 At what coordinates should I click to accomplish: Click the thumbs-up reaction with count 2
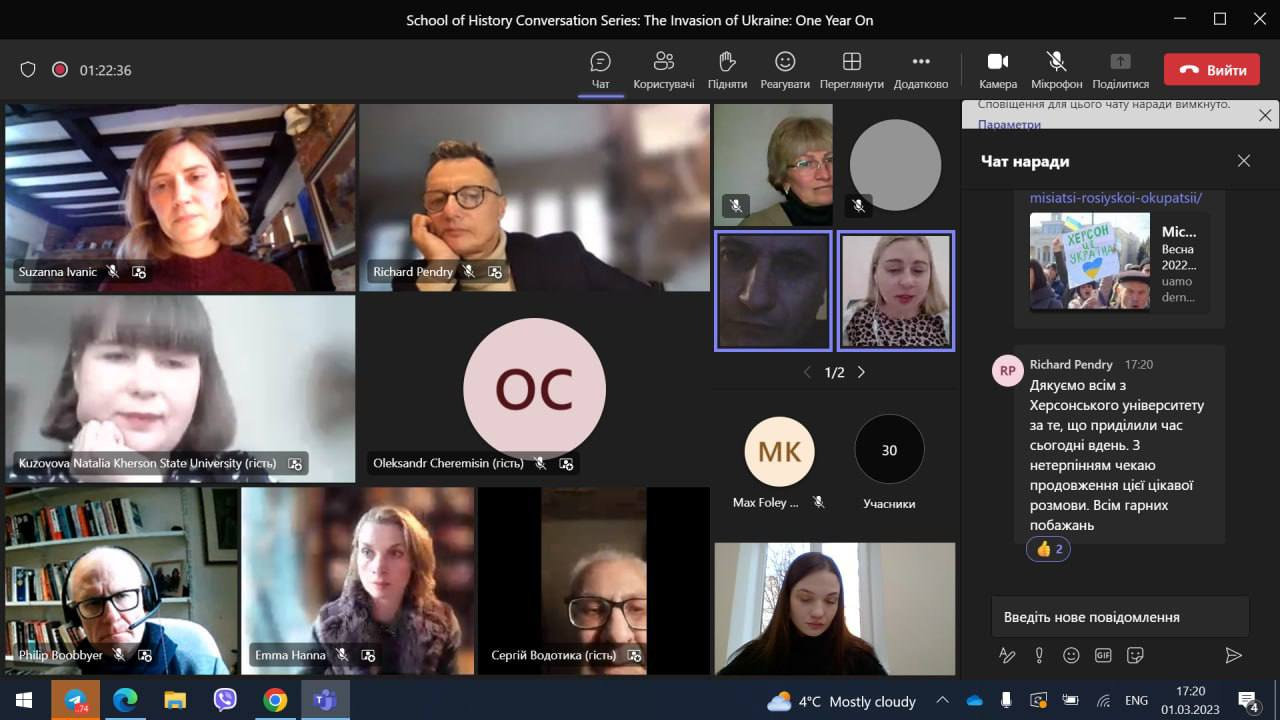tap(1048, 549)
